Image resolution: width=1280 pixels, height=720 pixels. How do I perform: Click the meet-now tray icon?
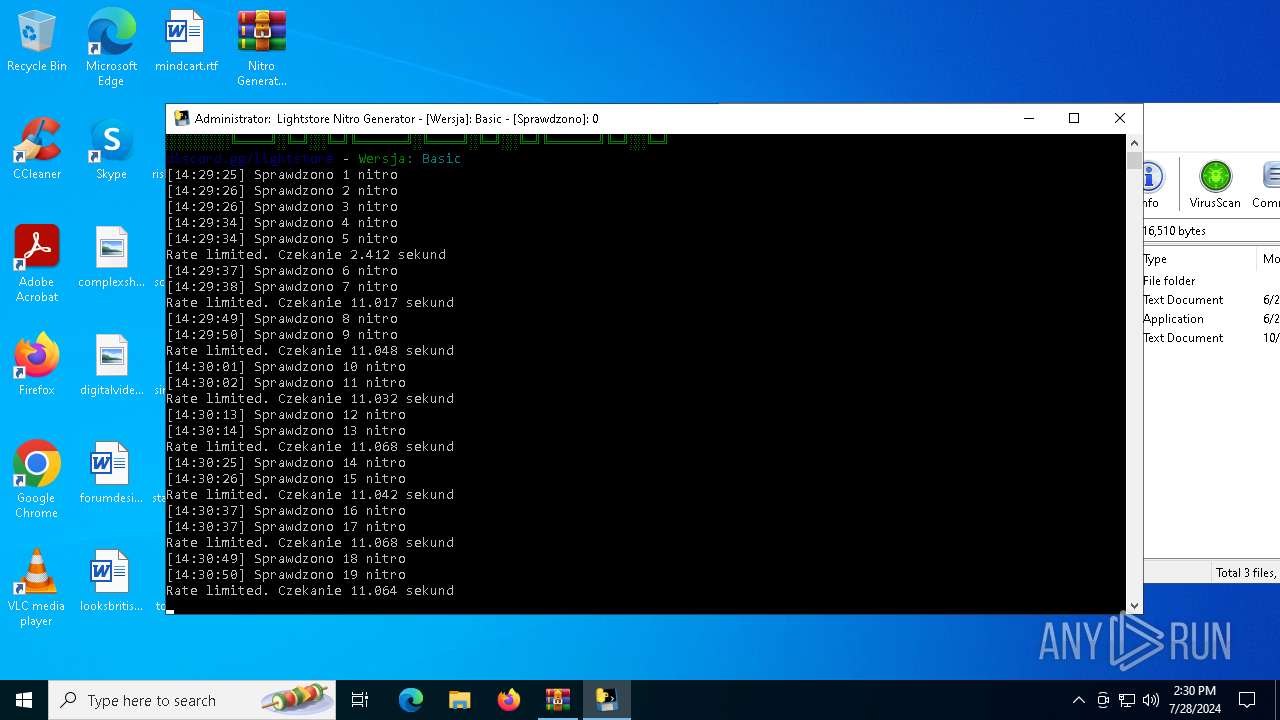pos(1103,700)
